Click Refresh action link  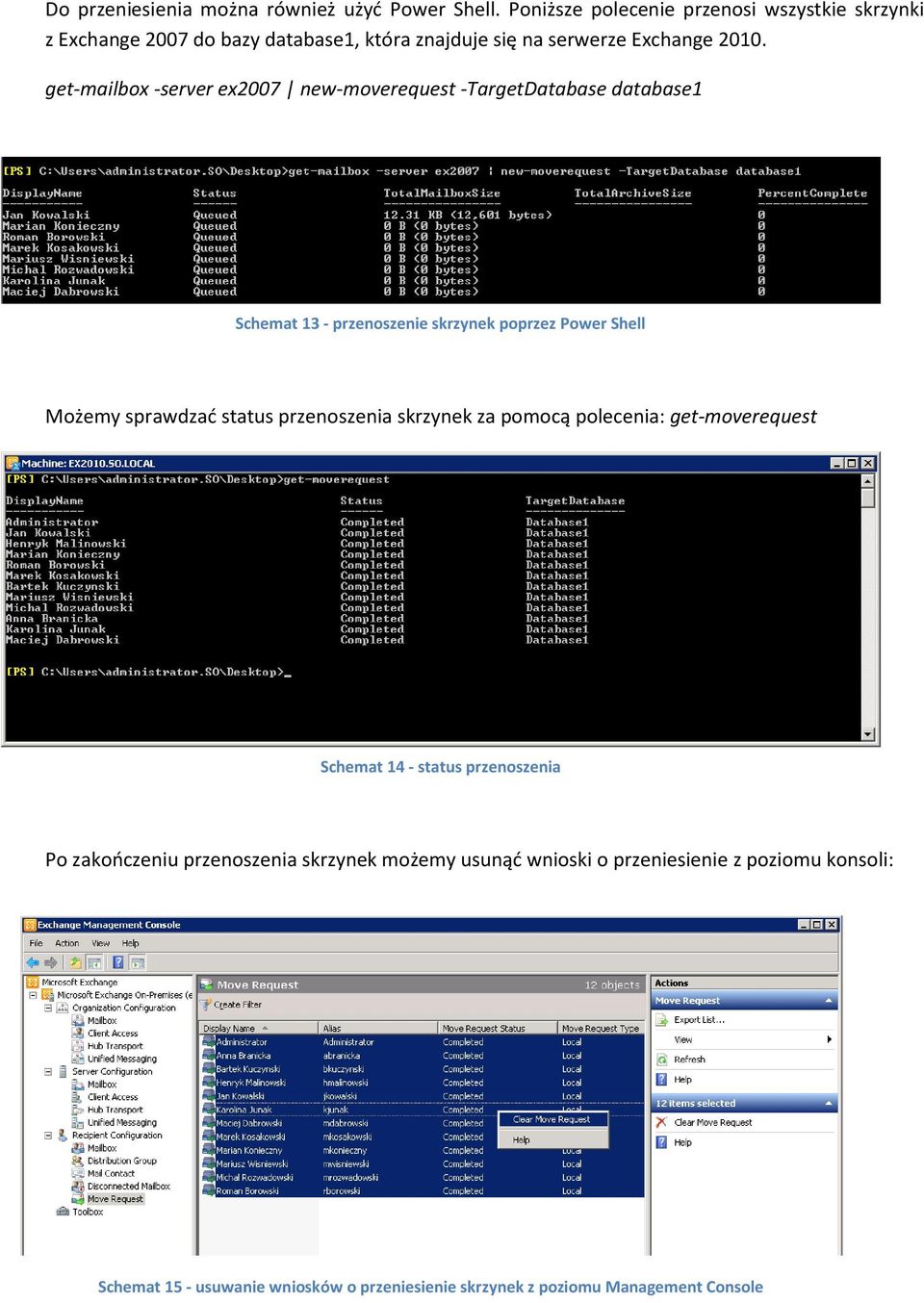pyautogui.click(x=689, y=1060)
